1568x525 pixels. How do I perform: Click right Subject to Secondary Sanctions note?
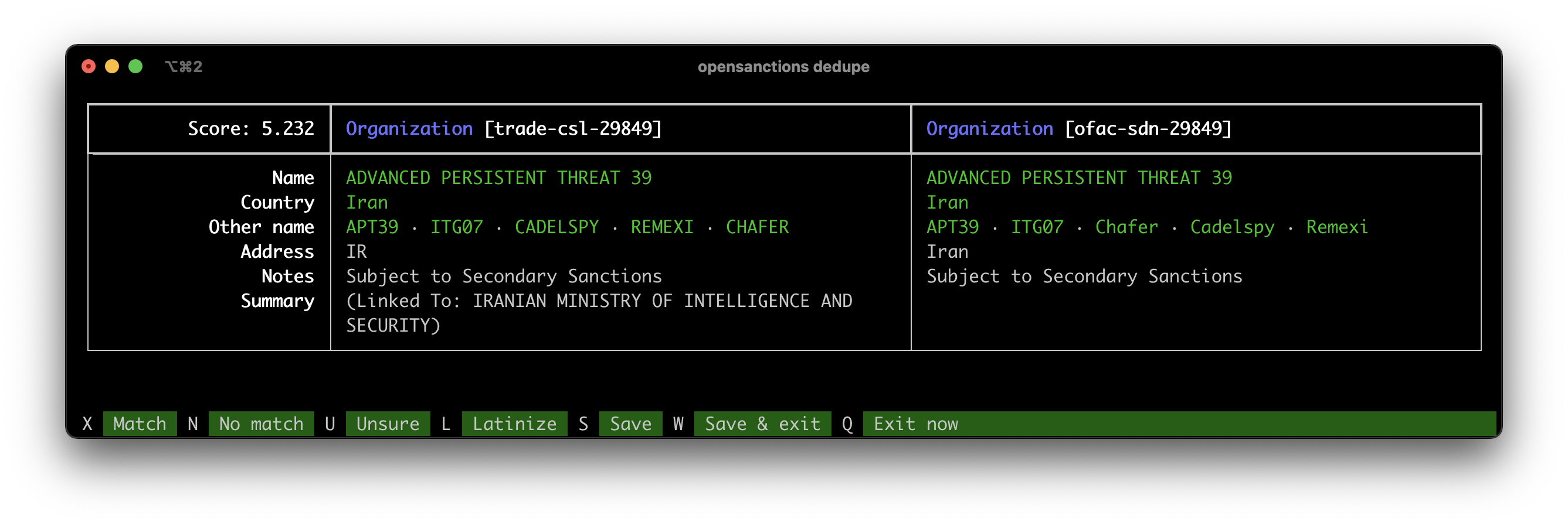click(x=1085, y=276)
